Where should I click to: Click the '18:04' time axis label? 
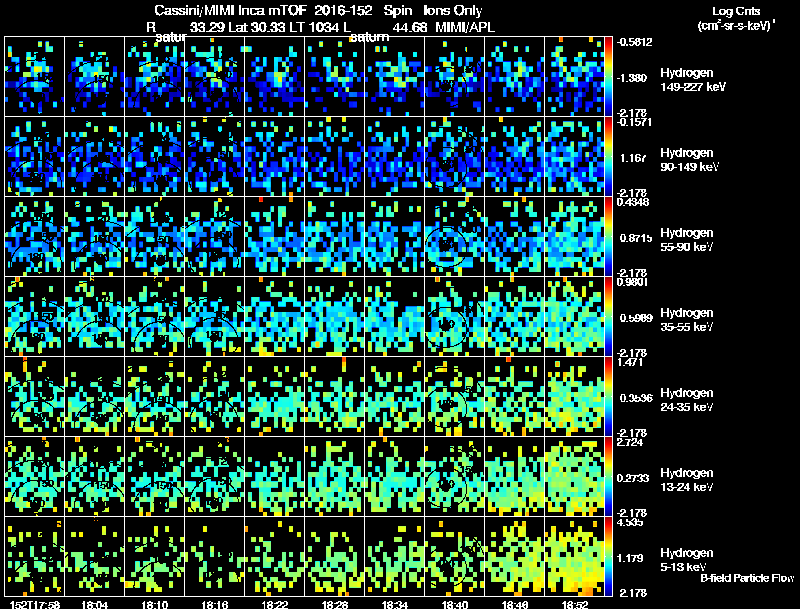94,604
